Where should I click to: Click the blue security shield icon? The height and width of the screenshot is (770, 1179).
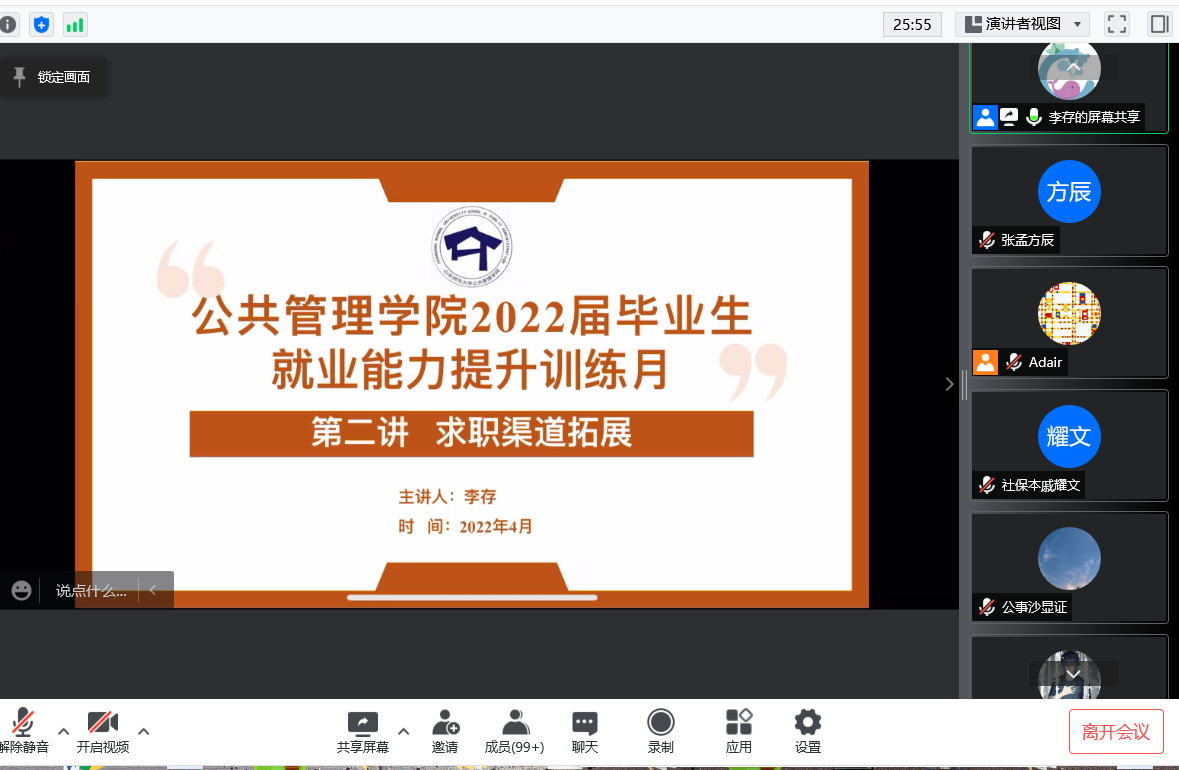tap(41, 25)
